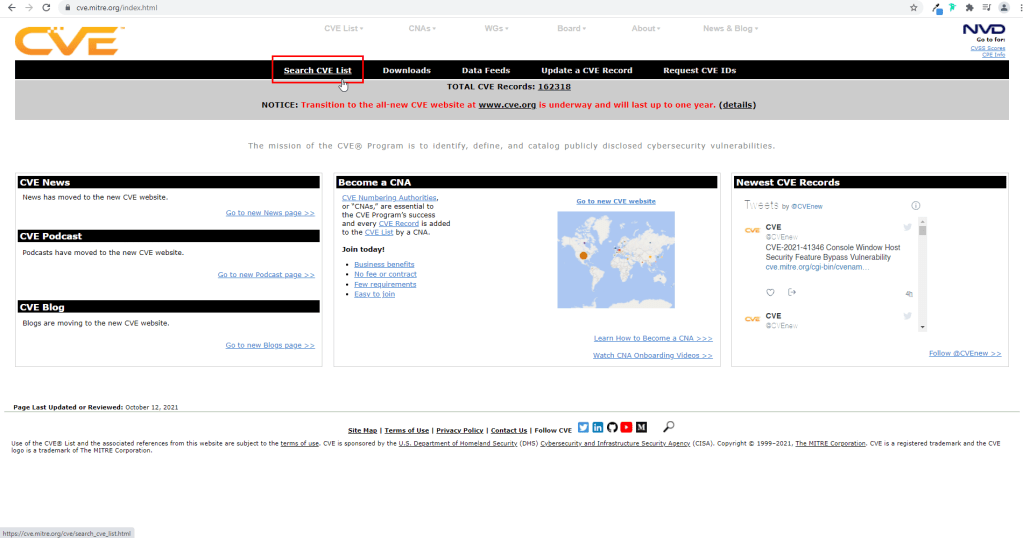The width and height of the screenshot is (1023, 538).
Task: Click the share icon under the first tweet
Action: (x=792, y=292)
